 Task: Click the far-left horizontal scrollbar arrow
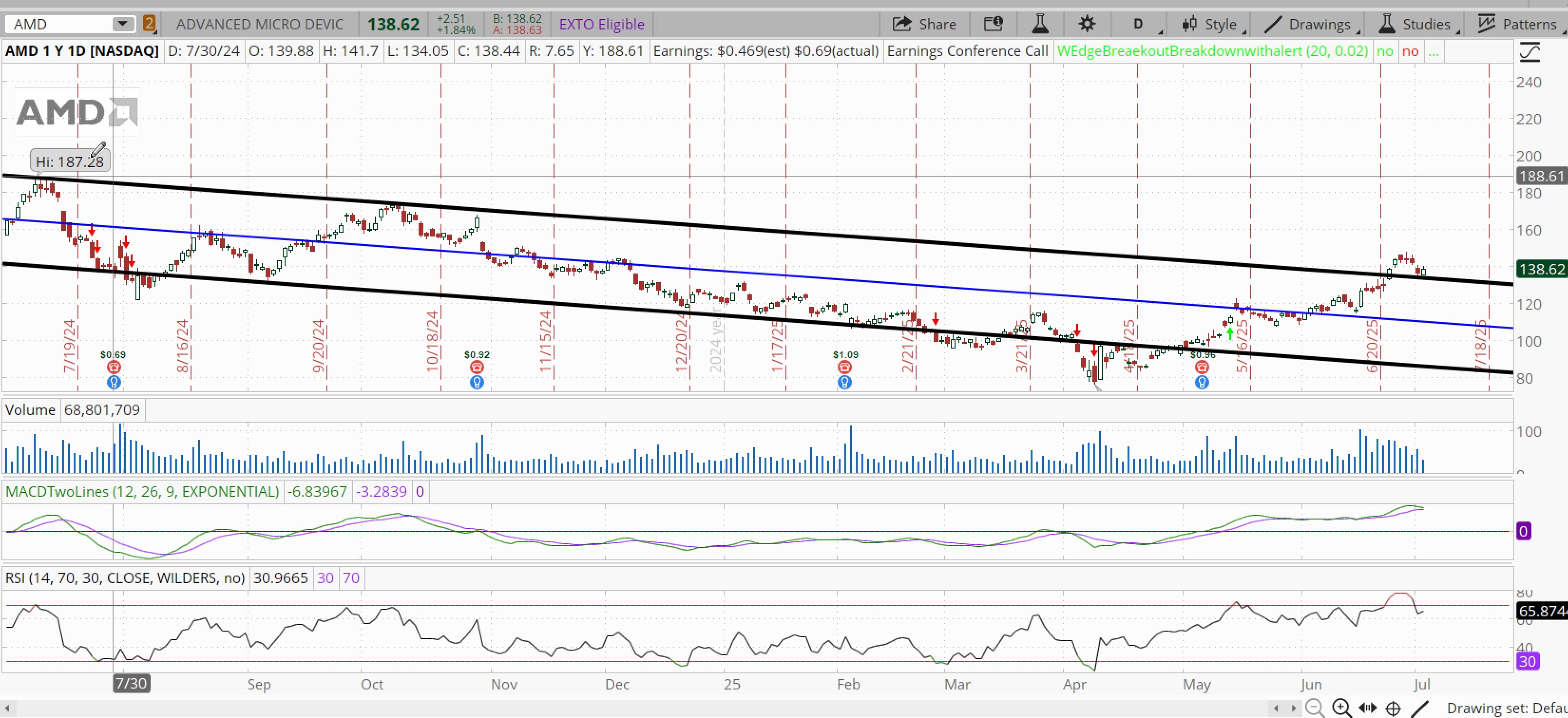(7, 708)
